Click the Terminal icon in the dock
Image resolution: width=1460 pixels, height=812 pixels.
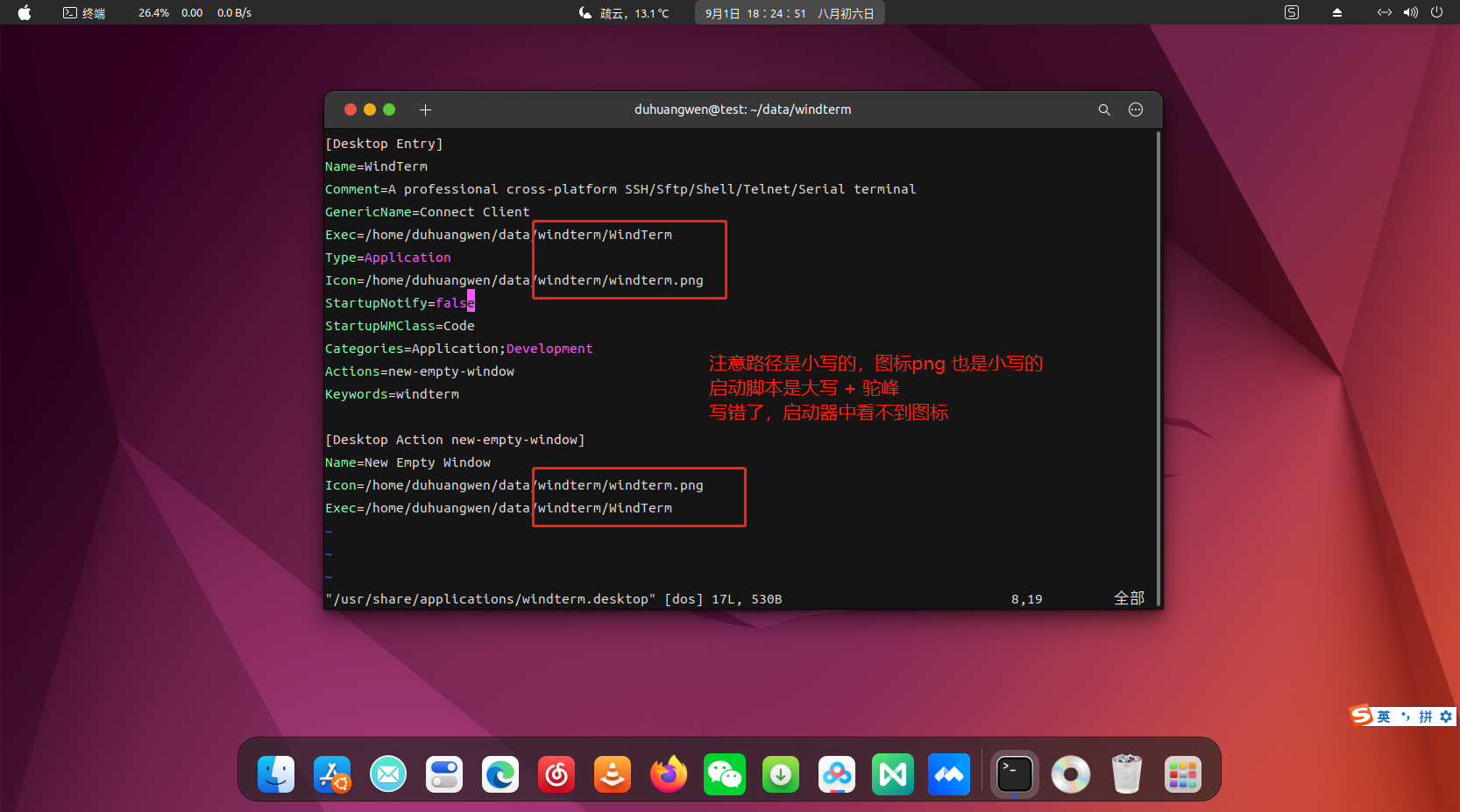[1015, 774]
